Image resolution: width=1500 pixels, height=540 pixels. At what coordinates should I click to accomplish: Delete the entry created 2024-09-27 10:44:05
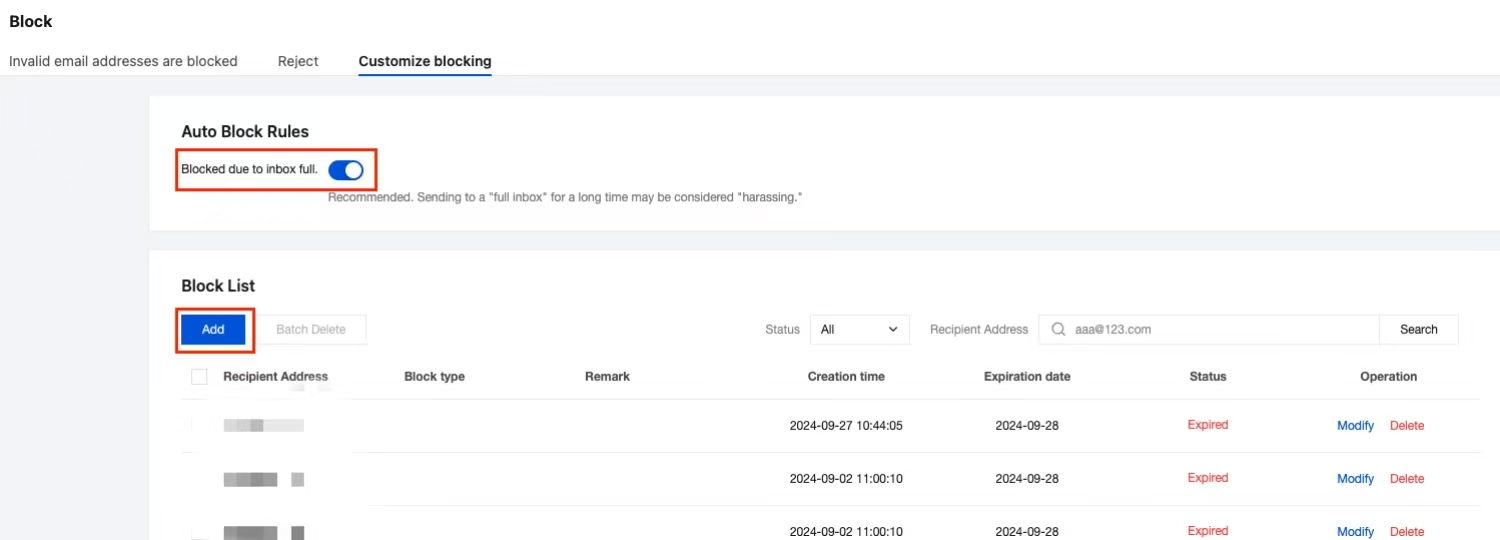point(1406,425)
